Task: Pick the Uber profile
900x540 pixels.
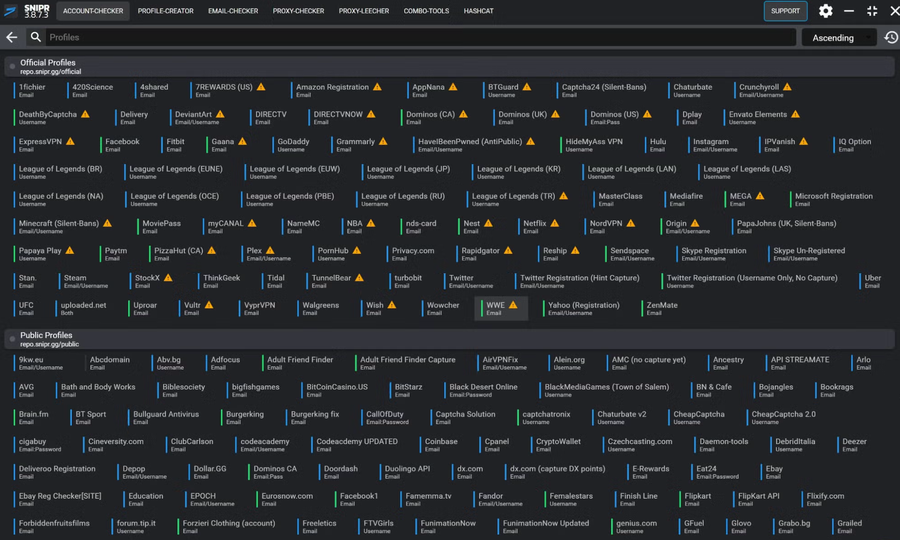Action: tap(871, 281)
